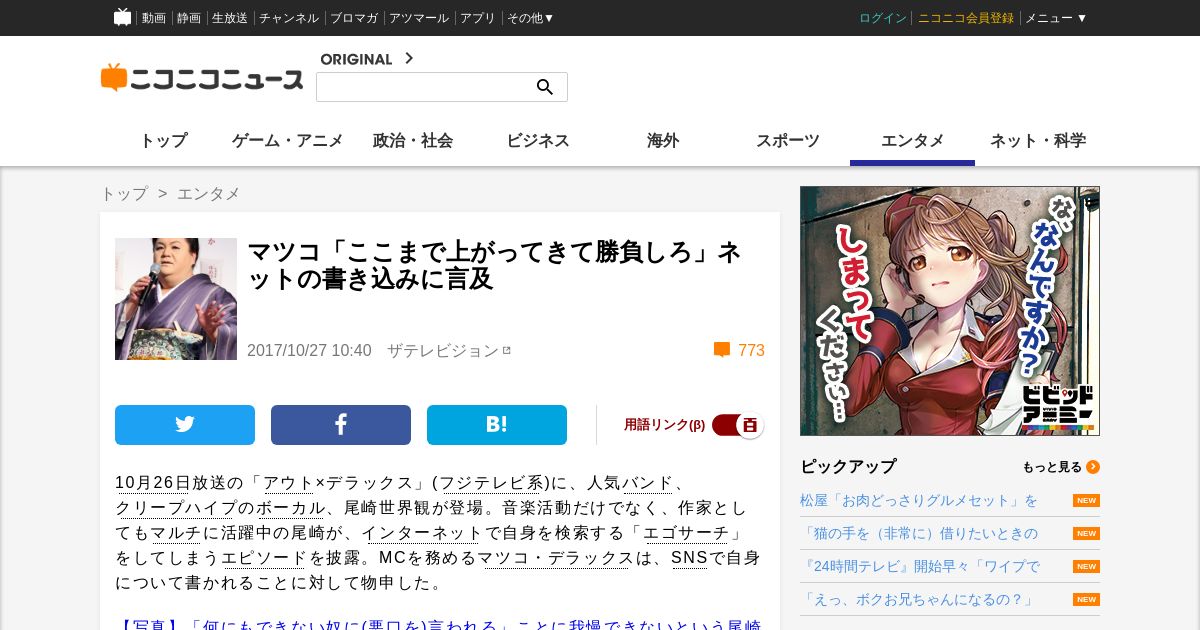
Task: Bookmark article with Hatena B! button
Action: [497, 425]
